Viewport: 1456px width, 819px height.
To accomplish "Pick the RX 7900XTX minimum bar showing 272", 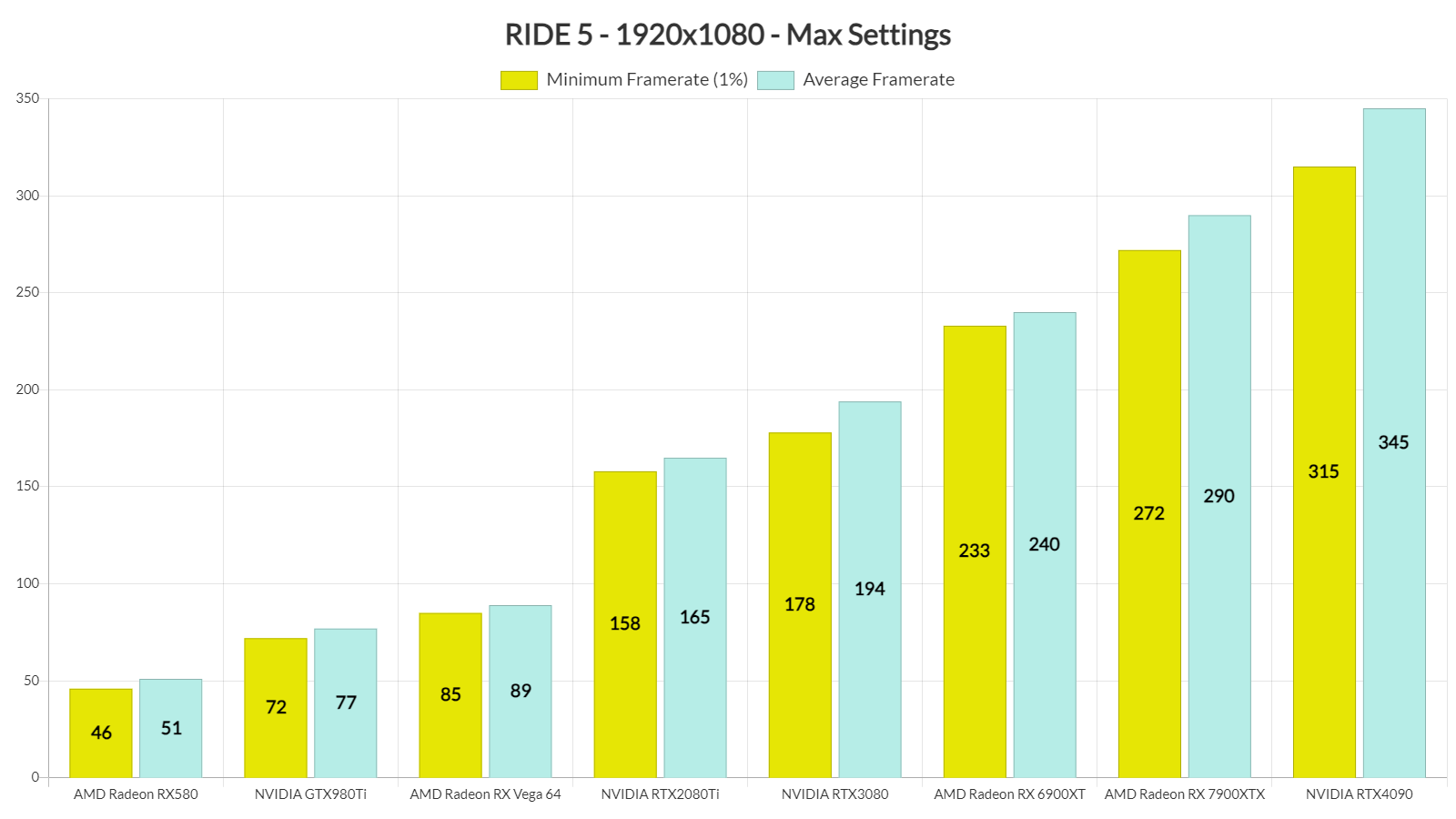I will 1148,513.
